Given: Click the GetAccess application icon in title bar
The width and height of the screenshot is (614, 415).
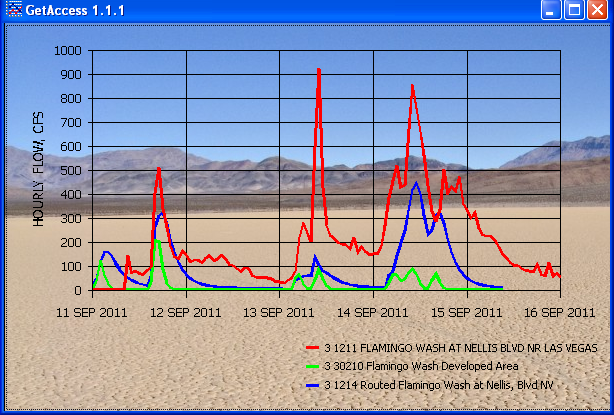Looking at the screenshot, I should click(x=13, y=10).
